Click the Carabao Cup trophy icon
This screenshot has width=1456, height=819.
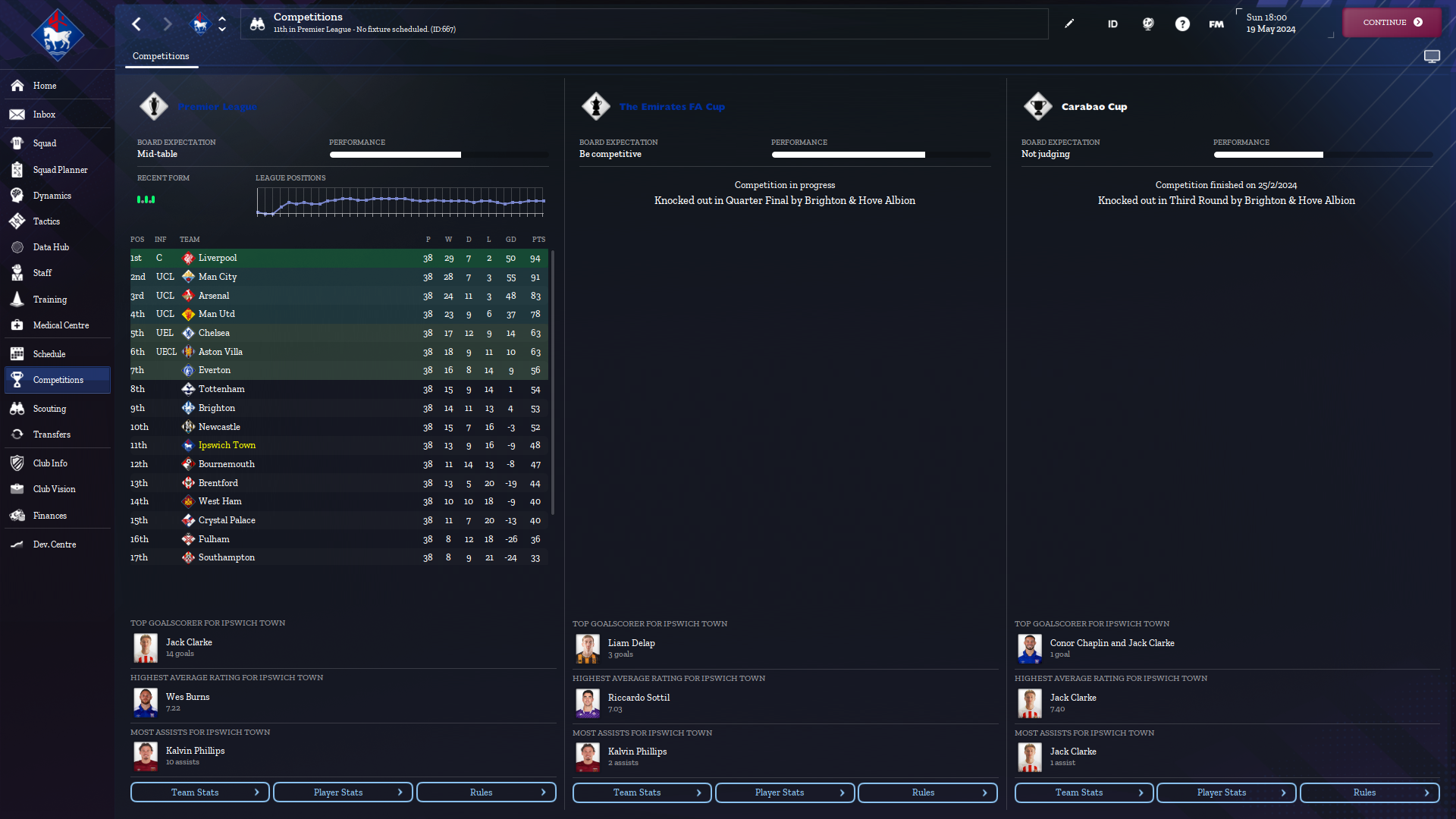click(1037, 107)
